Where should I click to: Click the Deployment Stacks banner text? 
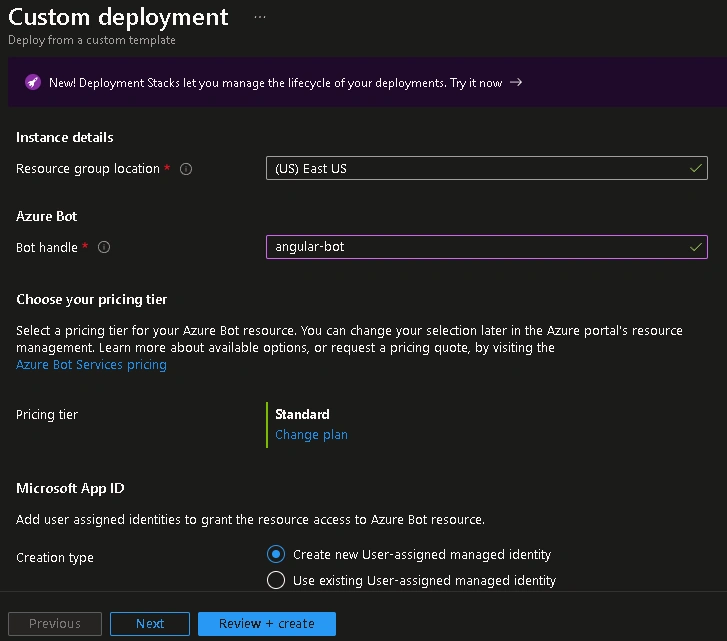275,83
